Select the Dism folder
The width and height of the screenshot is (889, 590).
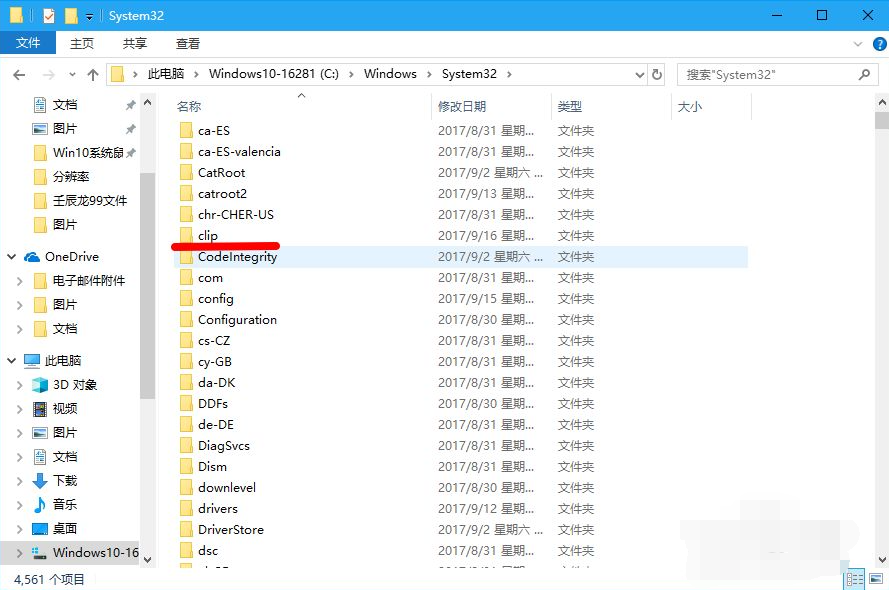coord(212,466)
